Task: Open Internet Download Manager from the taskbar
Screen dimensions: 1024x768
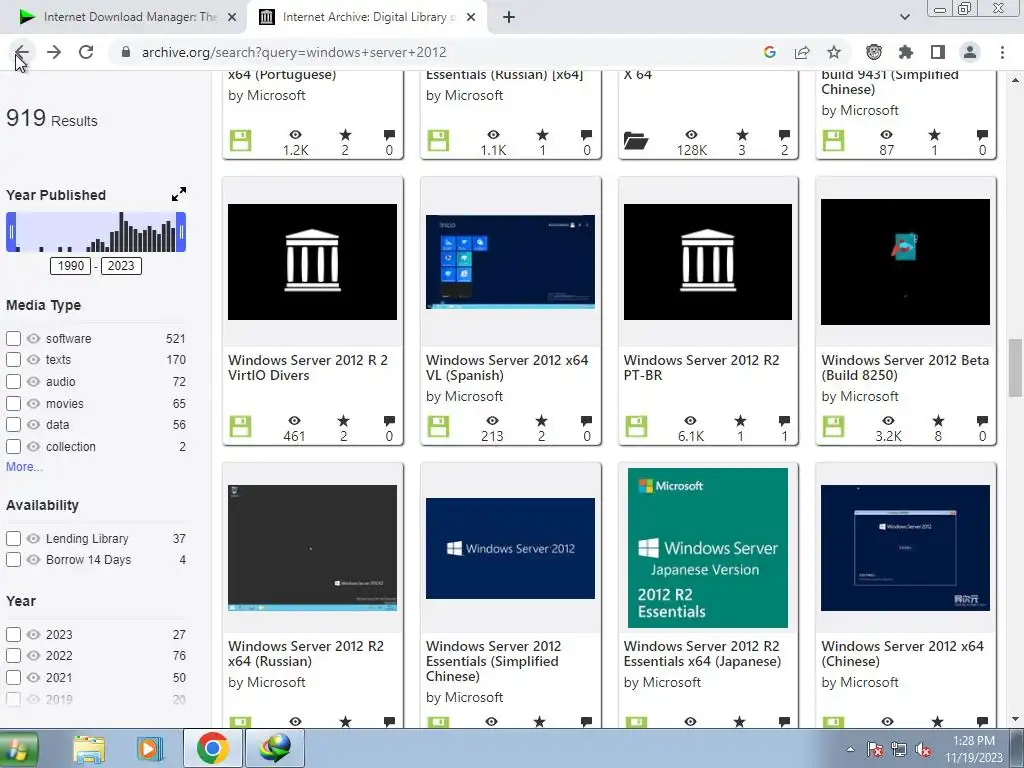Action: (x=275, y=748)
